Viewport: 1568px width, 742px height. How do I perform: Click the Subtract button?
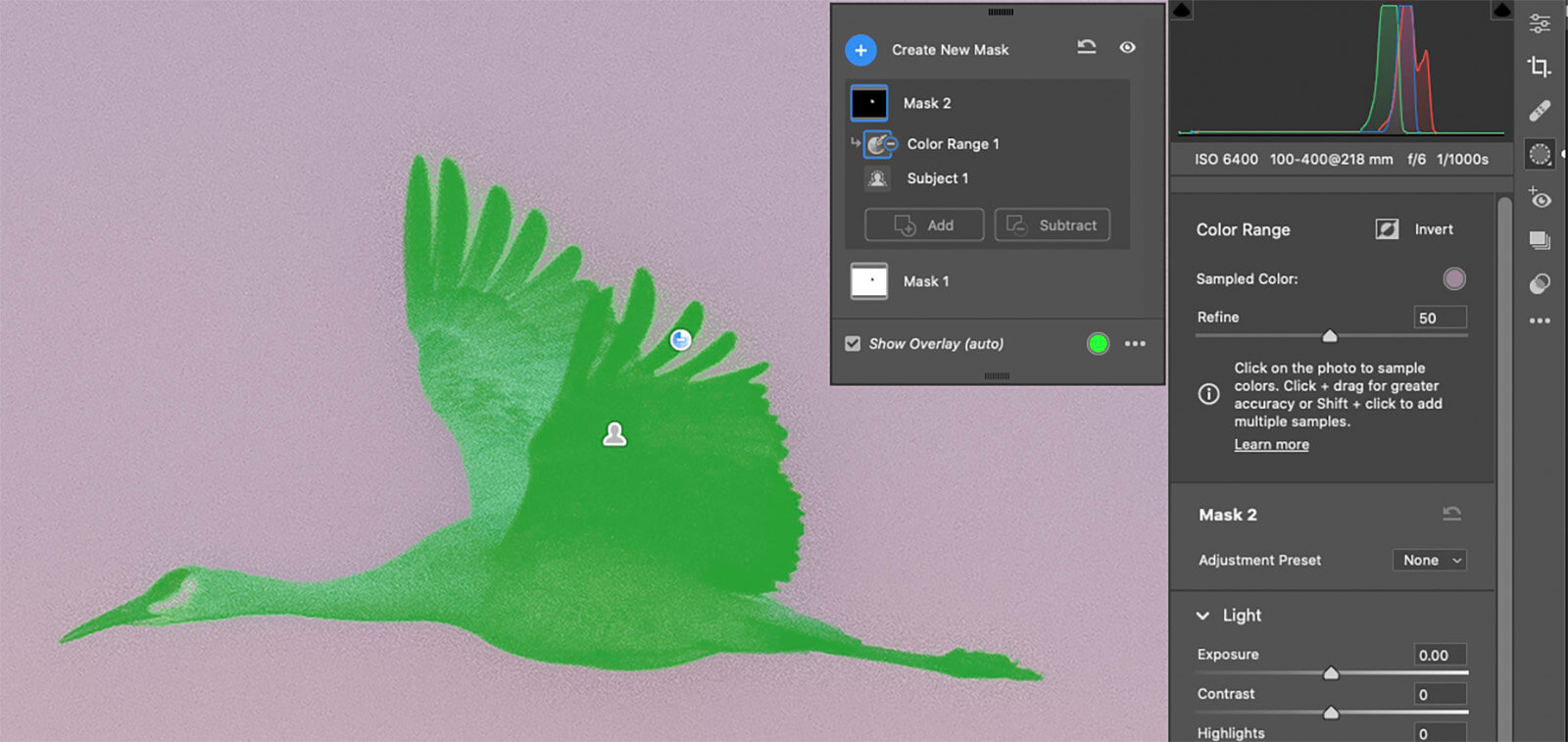(1053, 224)
